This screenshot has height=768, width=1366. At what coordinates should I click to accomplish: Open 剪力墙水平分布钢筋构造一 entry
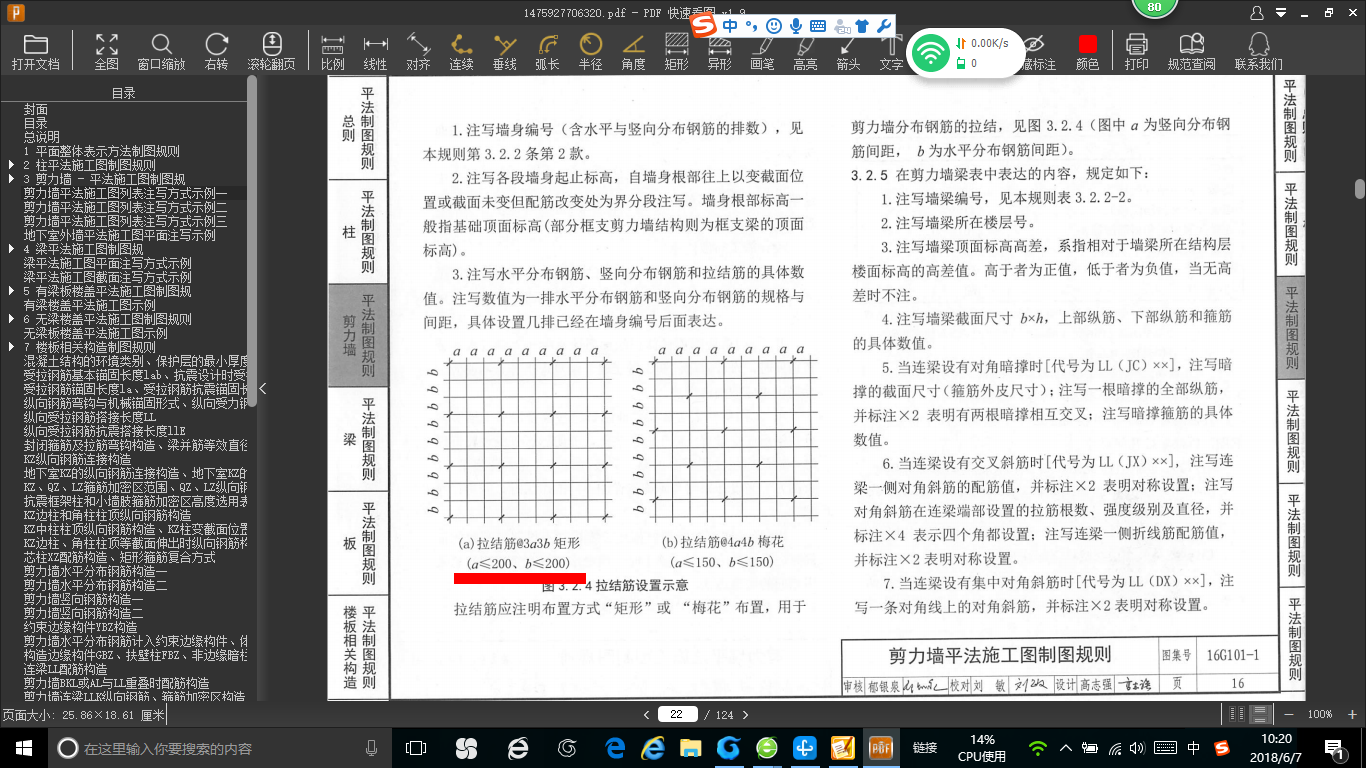tap(96, 570)
